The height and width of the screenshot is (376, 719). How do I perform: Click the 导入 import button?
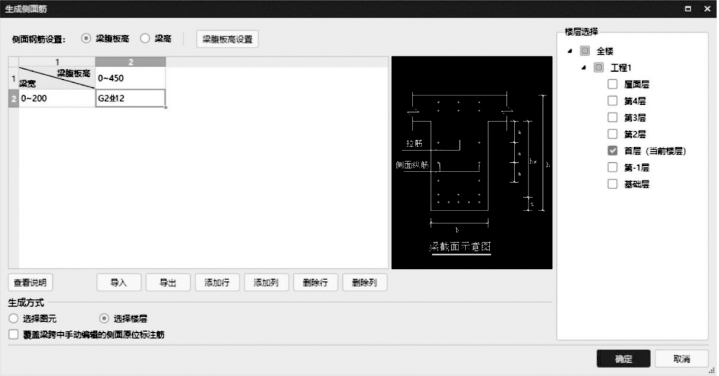pyautogui.click(x=119, y=282)
